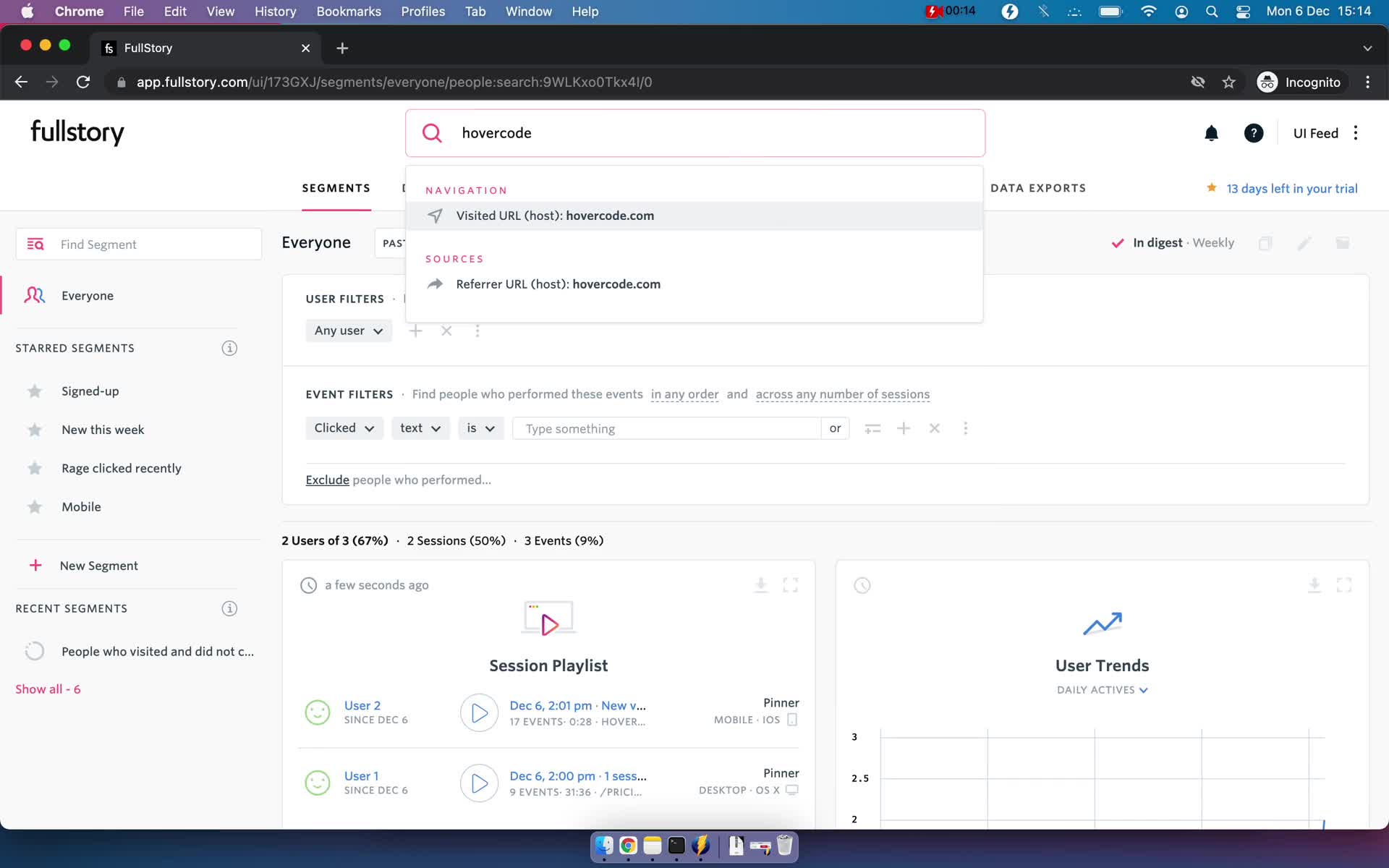Open the notifications bell
Screen dimensions: 1389x868
point(1211,133)
